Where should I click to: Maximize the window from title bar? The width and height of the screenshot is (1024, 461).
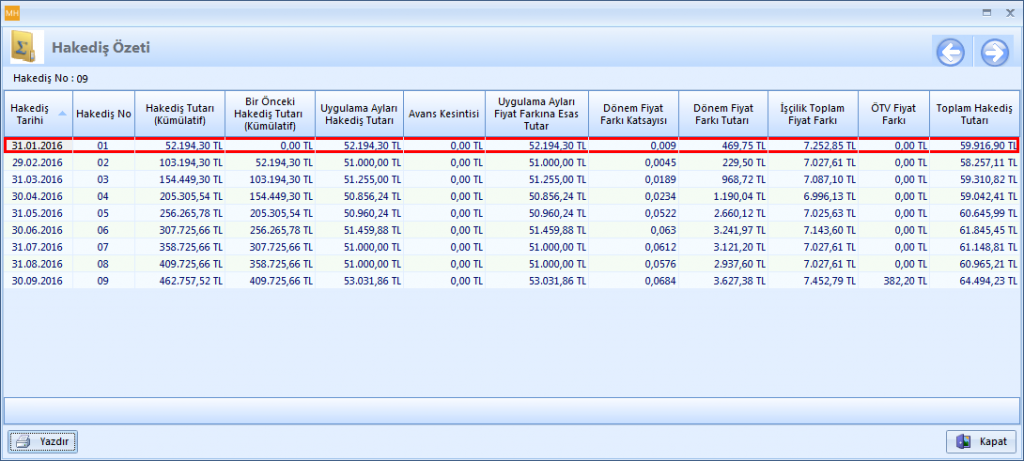987,11
